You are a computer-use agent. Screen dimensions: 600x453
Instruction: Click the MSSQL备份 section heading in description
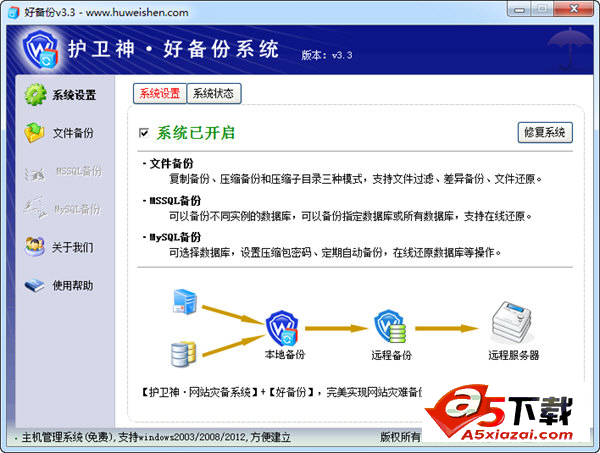click(175, 200)
